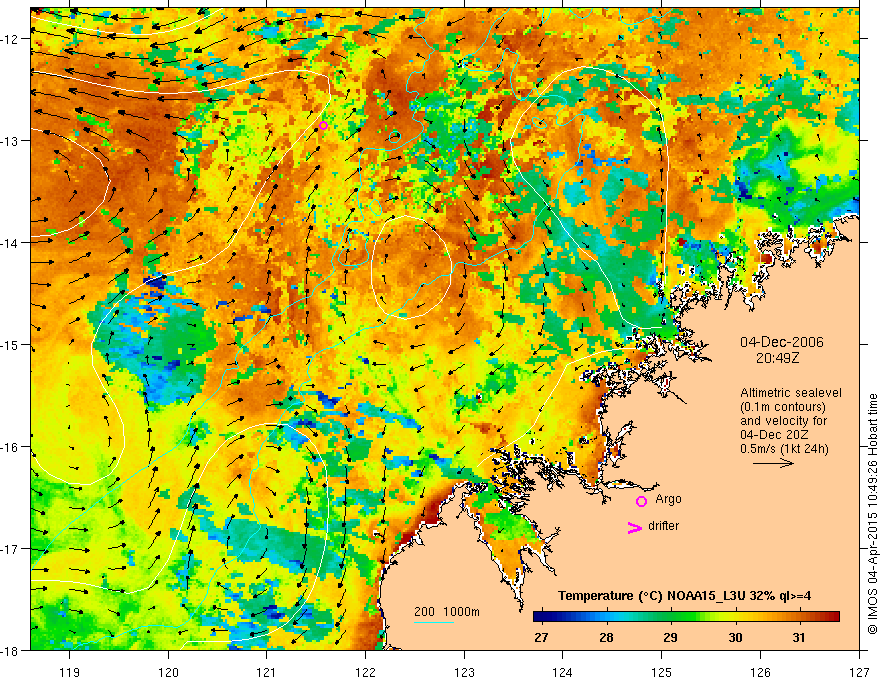
Task: Click the longitude axis label '123'
Action: [464, 672]
